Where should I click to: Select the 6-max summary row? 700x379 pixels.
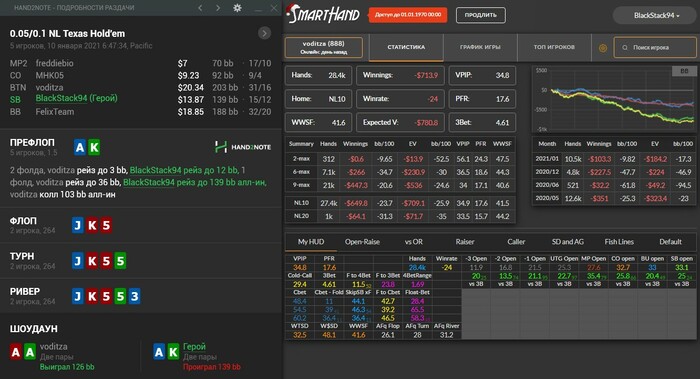coord(400,172)
